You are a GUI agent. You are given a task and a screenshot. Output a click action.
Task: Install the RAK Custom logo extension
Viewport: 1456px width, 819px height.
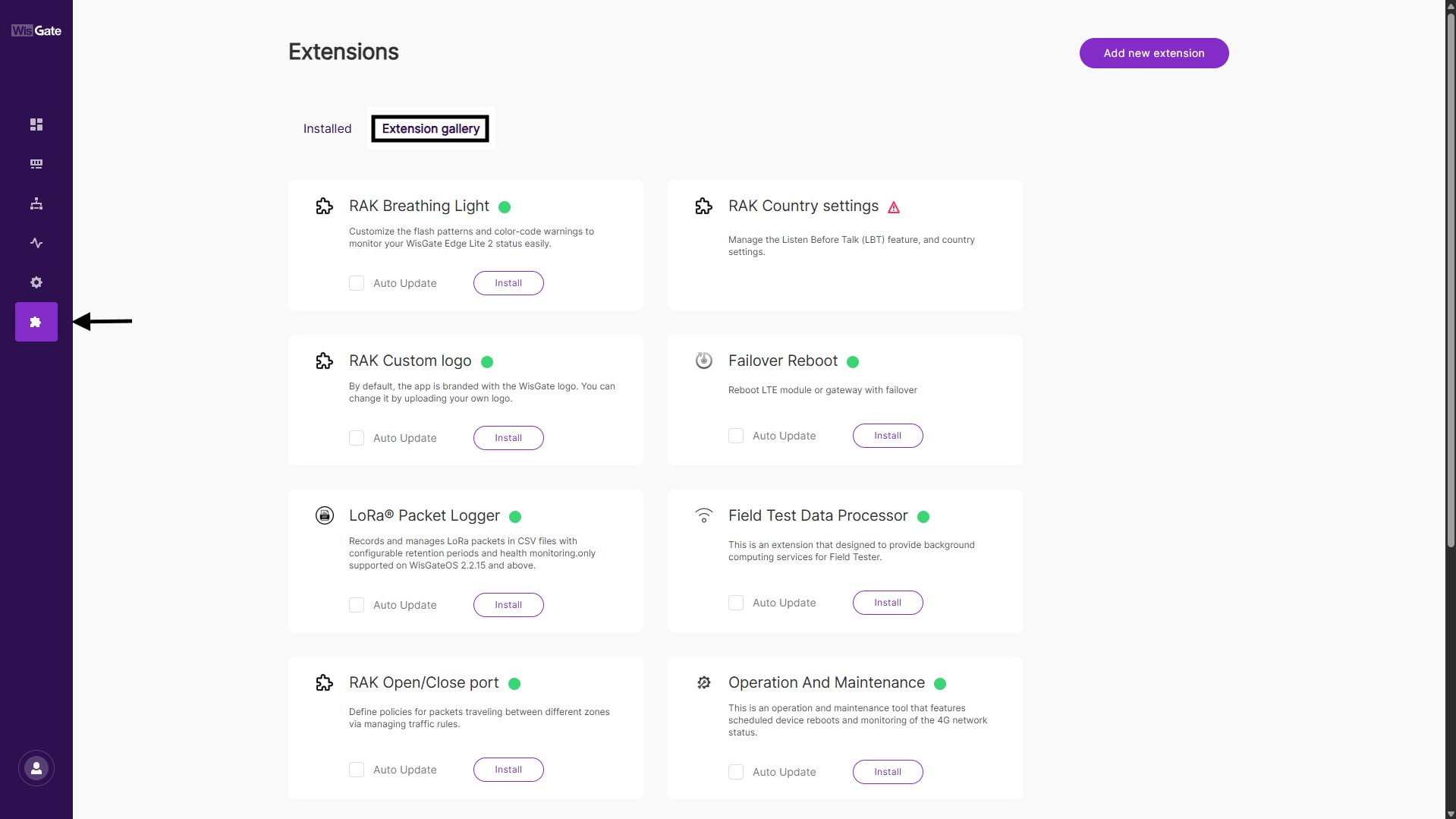[x=508, y=438]
